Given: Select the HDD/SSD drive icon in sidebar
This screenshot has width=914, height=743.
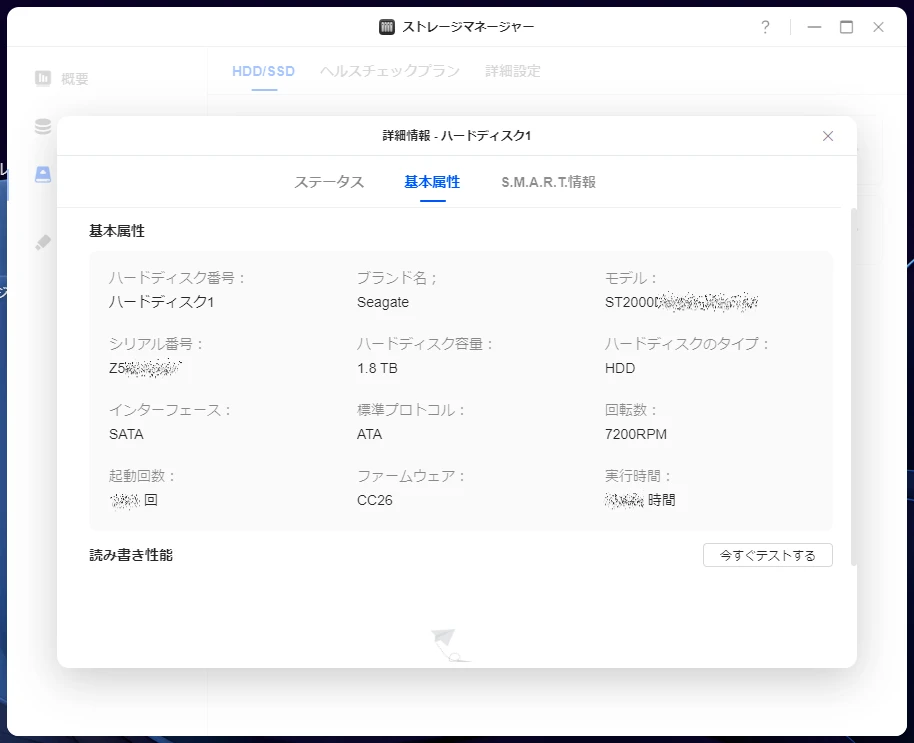Looking at the screenshot, I should click(x=42, y=174).
